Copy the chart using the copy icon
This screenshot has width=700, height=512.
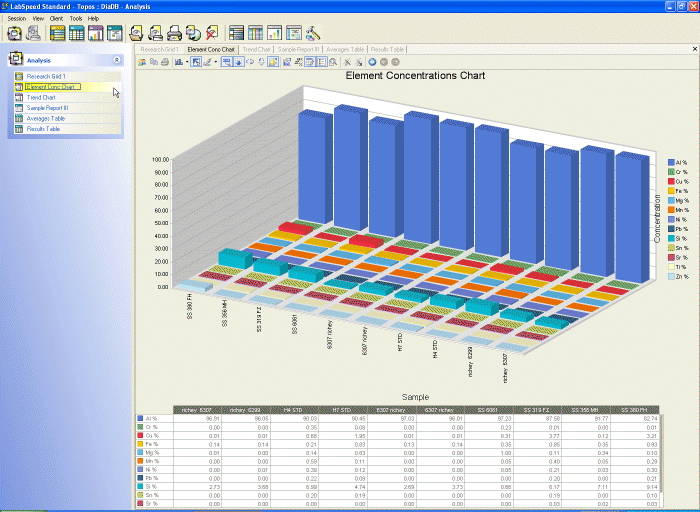coord(154,62)
